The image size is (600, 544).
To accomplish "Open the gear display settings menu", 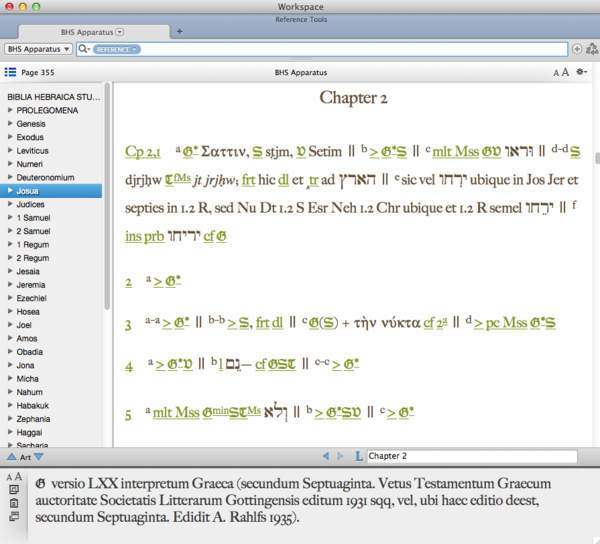I will (x=580, y=72).
